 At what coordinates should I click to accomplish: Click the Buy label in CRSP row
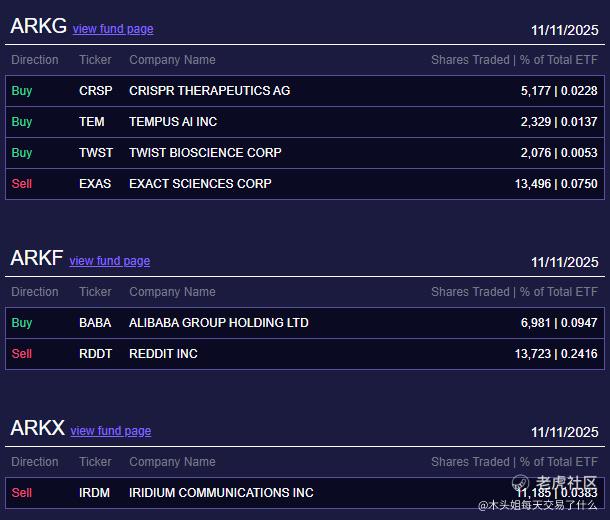(x=22, y=91)
